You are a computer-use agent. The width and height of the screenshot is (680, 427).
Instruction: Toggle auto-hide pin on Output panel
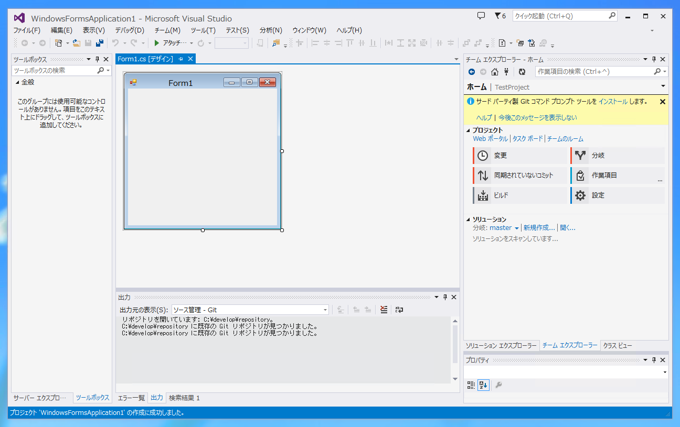coord(445,297)
